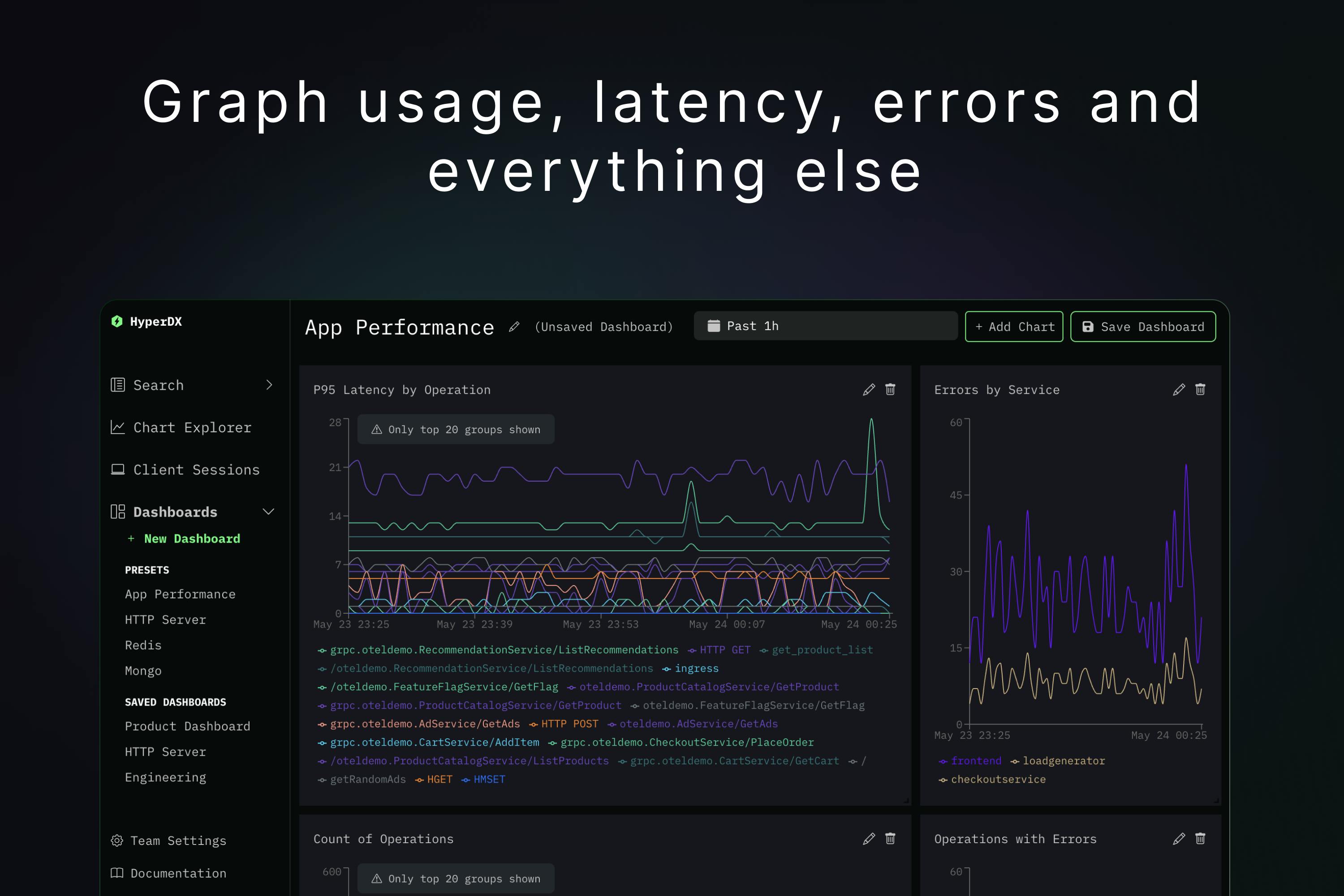Toggle grpc.oteldemo.CartService/AddItem legend entry
This screenshot has width=1344, height=896.
pos(429,742)
